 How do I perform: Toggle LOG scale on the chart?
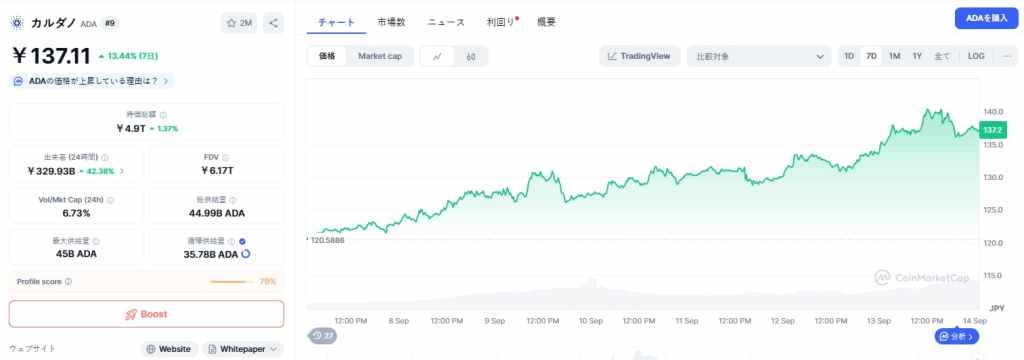pos(976,56)
